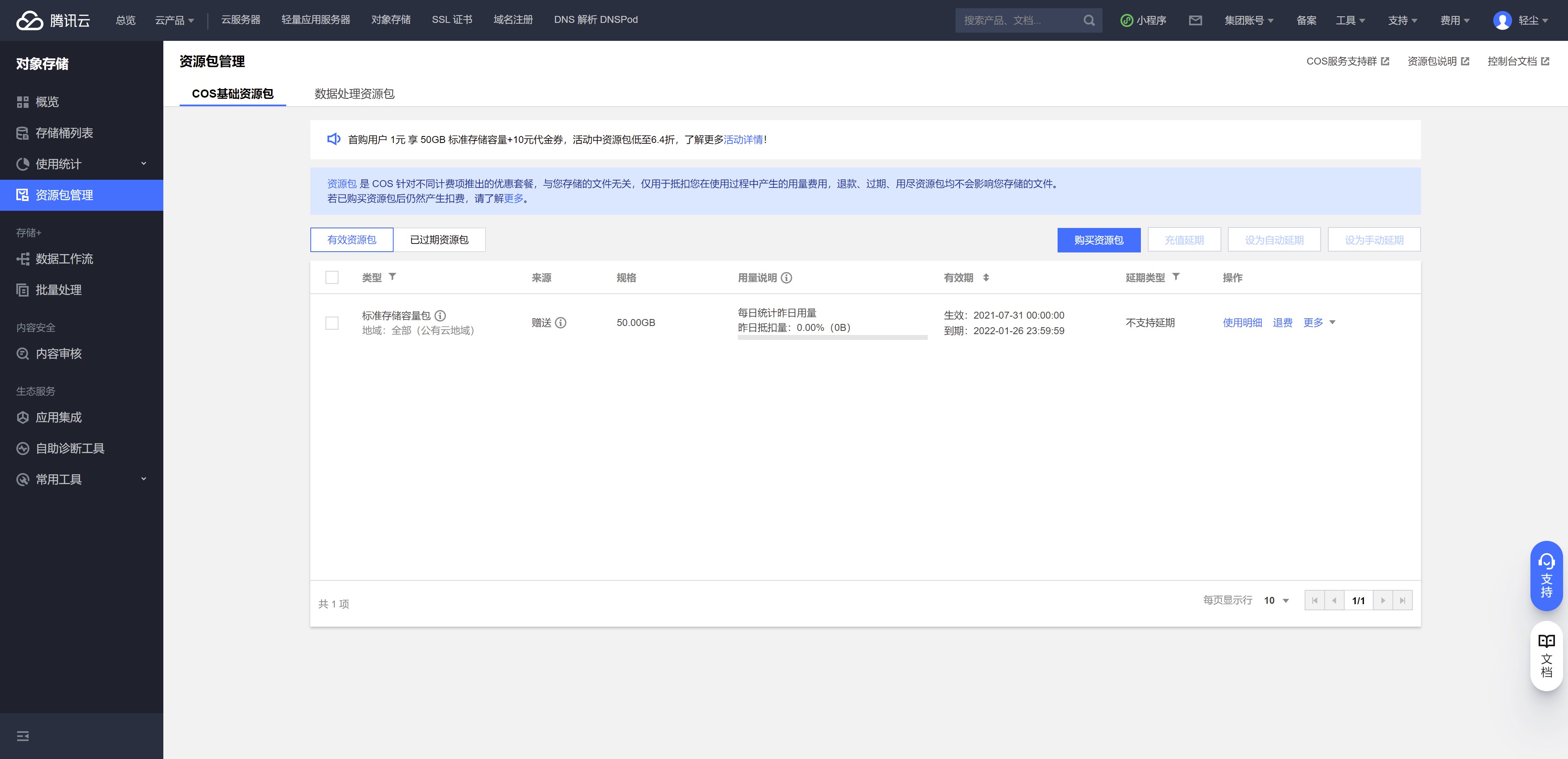Click the mail message envelope icon

click(1195, 20)
